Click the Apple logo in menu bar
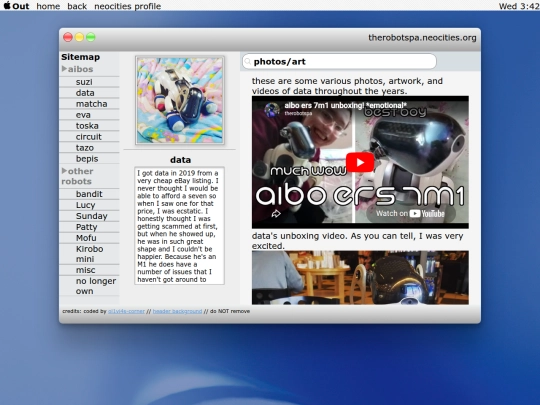 coord(7,6)
